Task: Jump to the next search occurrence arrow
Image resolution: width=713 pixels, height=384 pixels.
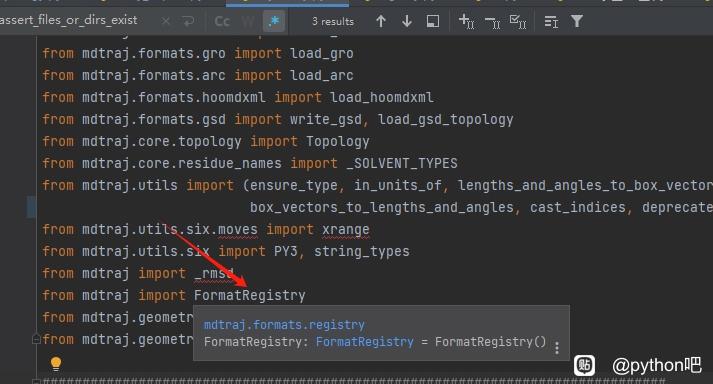Action: pyautogui.click(x=407, y=21)
